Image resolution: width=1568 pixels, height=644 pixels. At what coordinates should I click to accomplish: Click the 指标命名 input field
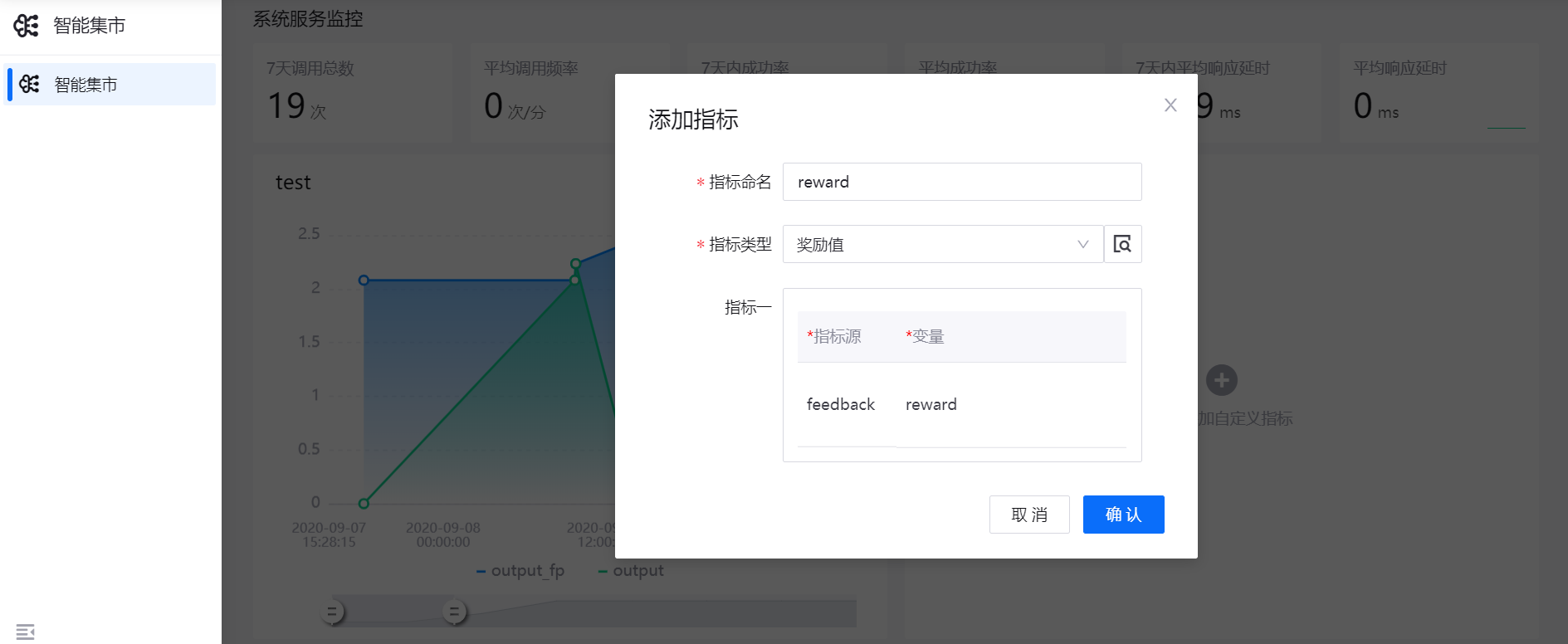pyautogui.click(x=961, y=182)
